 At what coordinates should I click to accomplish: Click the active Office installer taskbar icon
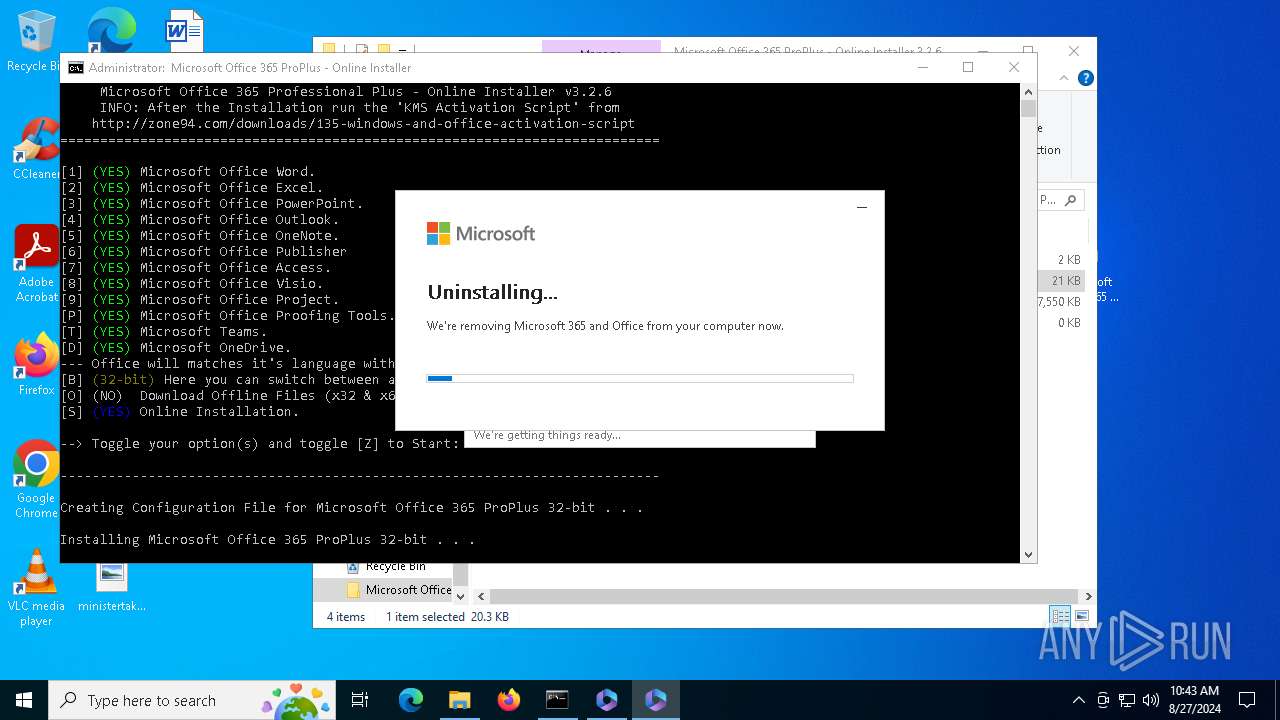[x=656, y=700]
